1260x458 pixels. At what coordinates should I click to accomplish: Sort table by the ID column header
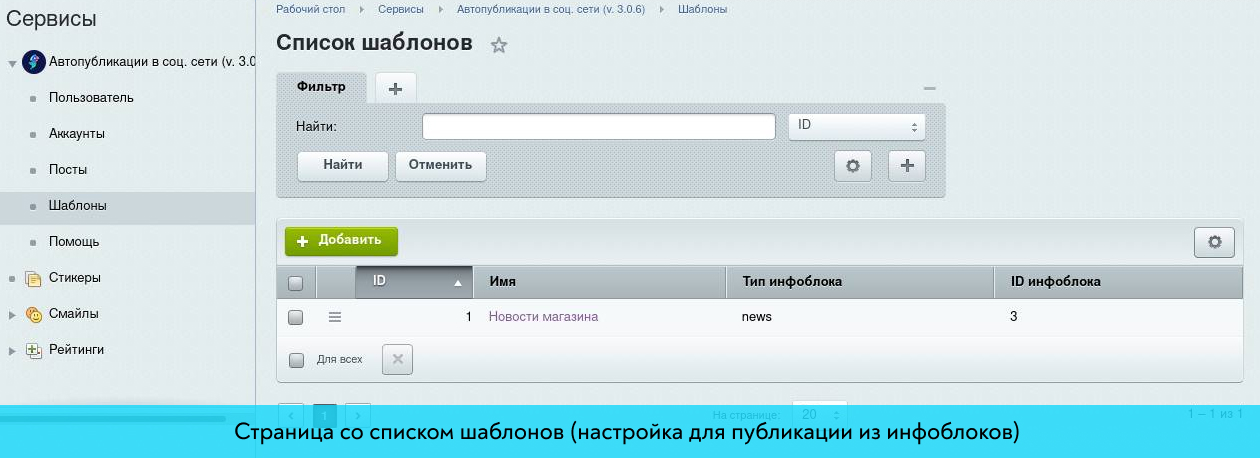coord(414,282)
